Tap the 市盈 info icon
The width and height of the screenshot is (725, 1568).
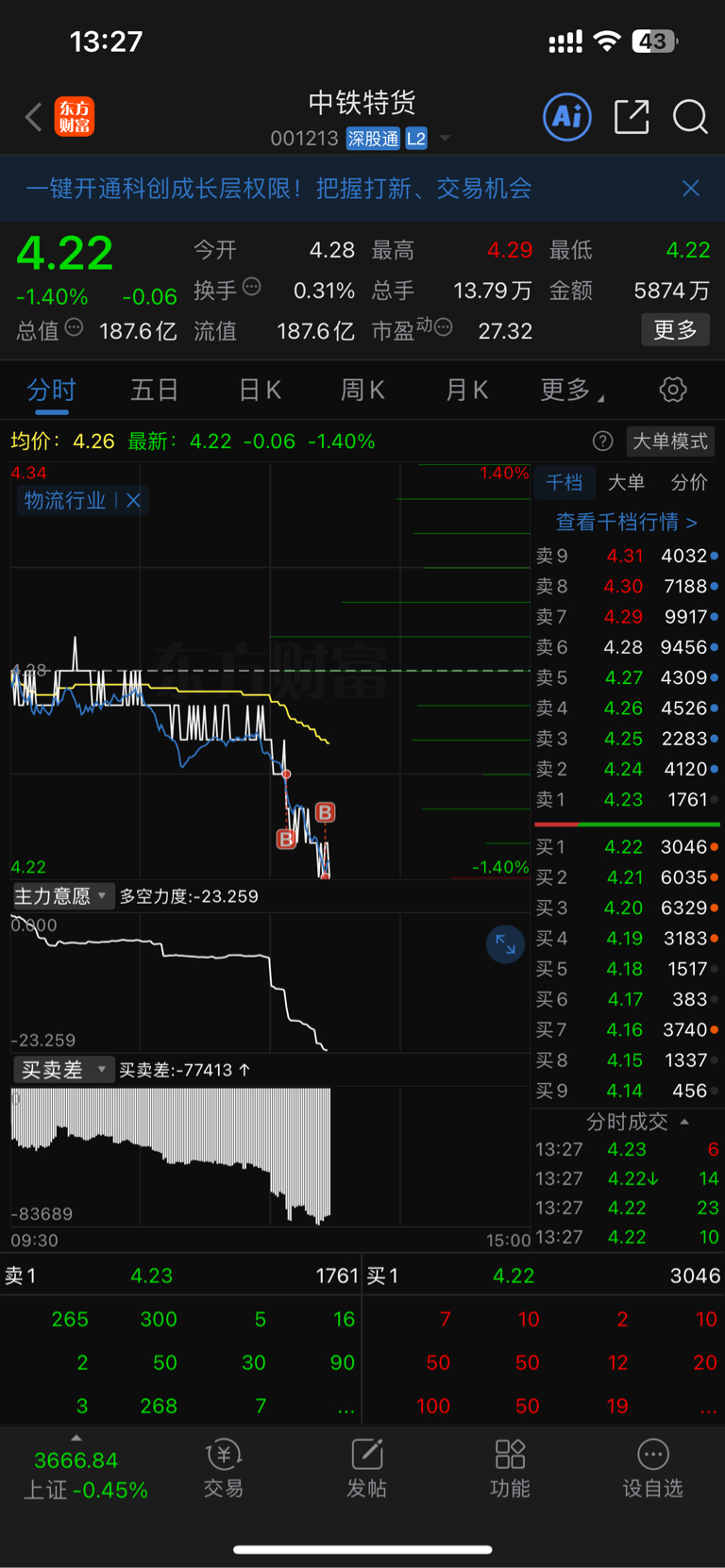[x=443, y=327]
